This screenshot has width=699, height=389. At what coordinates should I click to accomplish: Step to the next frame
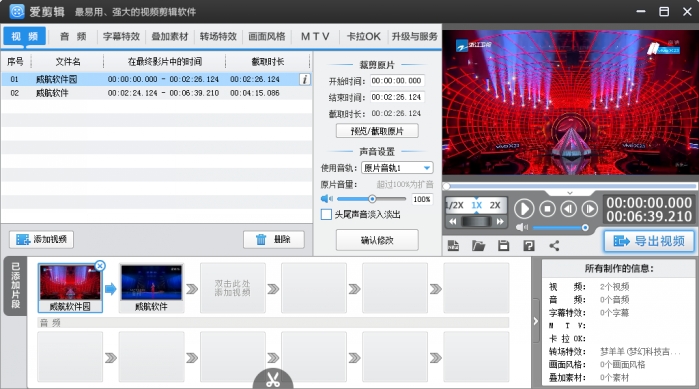(x=589, y=209)
